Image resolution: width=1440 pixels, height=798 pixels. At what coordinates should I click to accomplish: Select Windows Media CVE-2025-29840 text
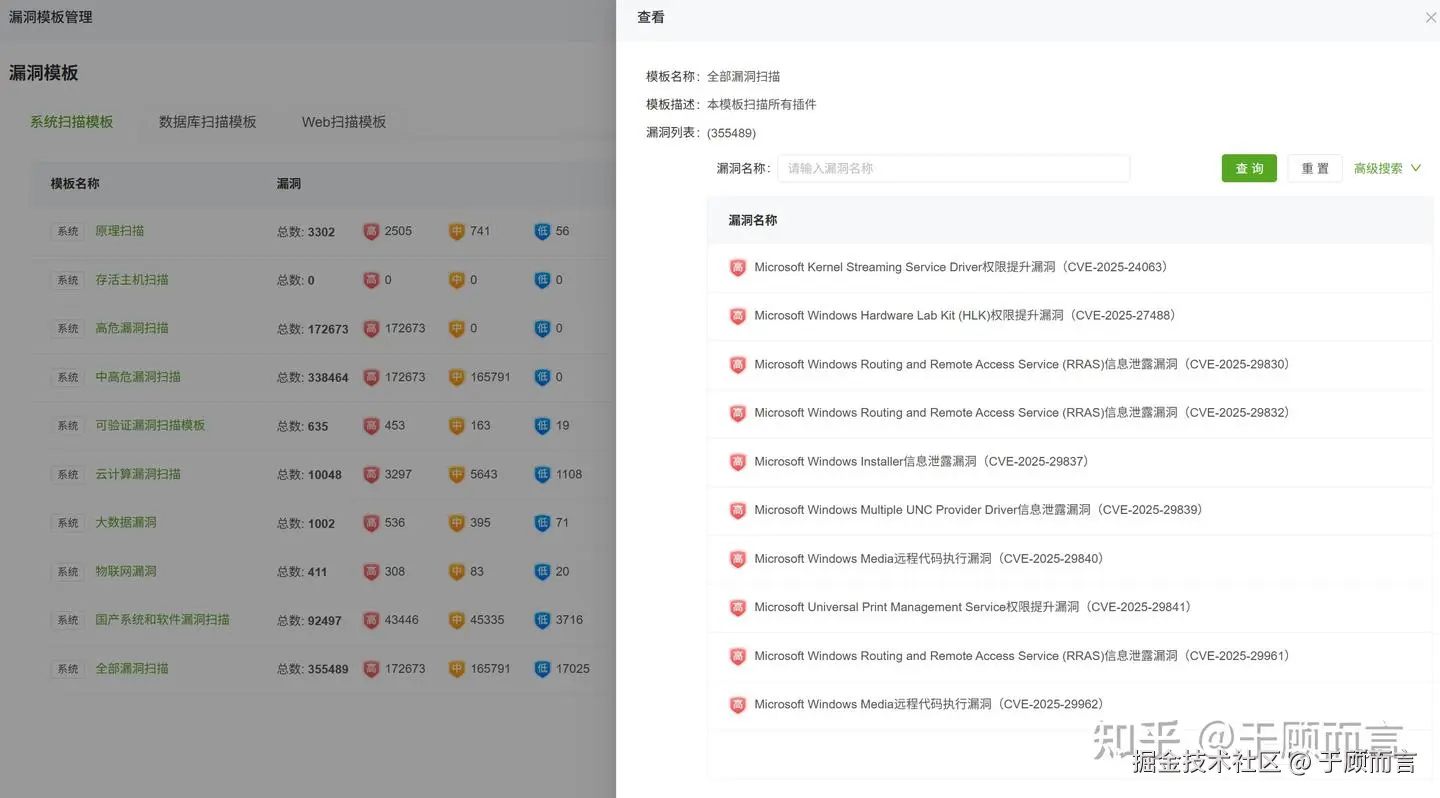929,559
